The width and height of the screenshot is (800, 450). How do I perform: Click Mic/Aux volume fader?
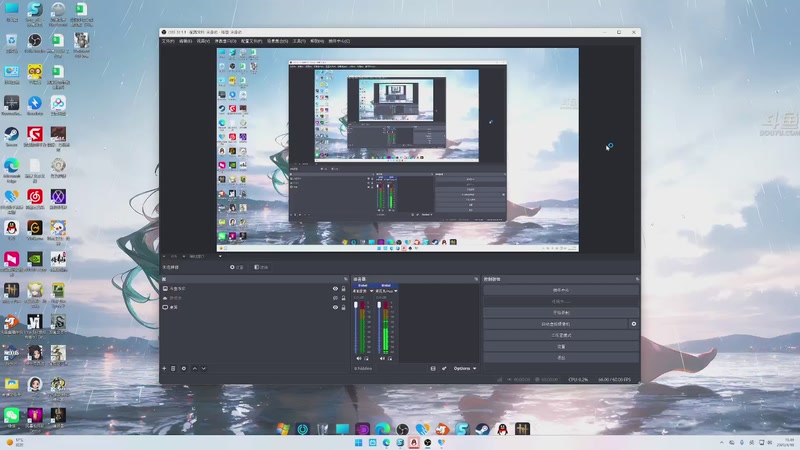click(379, 327)
